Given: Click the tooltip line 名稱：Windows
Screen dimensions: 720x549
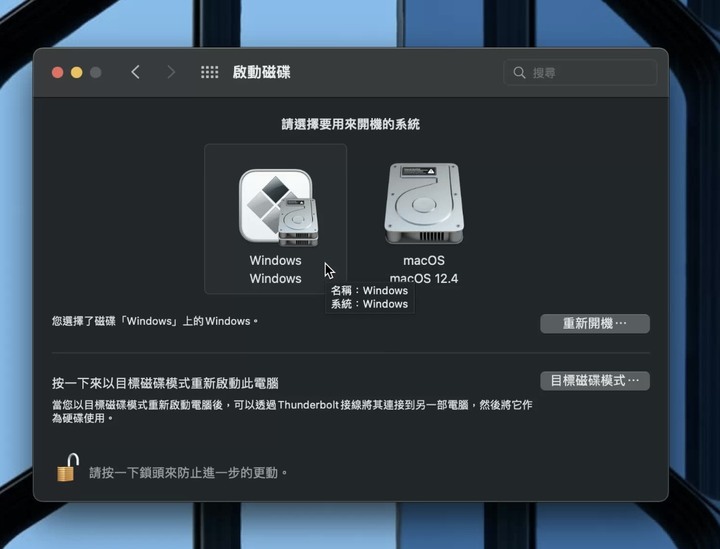Looking at the screenshot, I should pyautogui.click(x=369, y=291).
